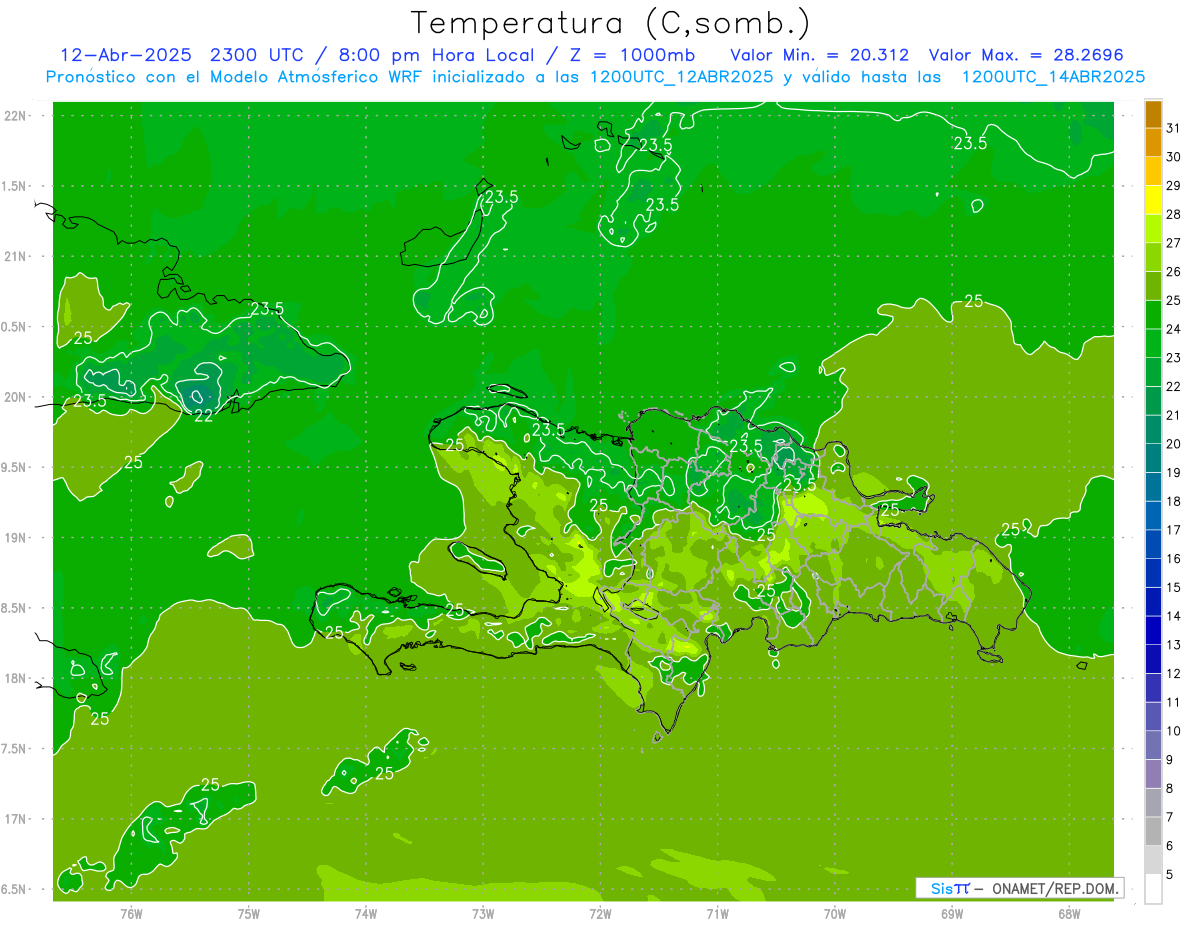
Task: Click the '21N' latitude axis label
Action: [x=17, y=256]
